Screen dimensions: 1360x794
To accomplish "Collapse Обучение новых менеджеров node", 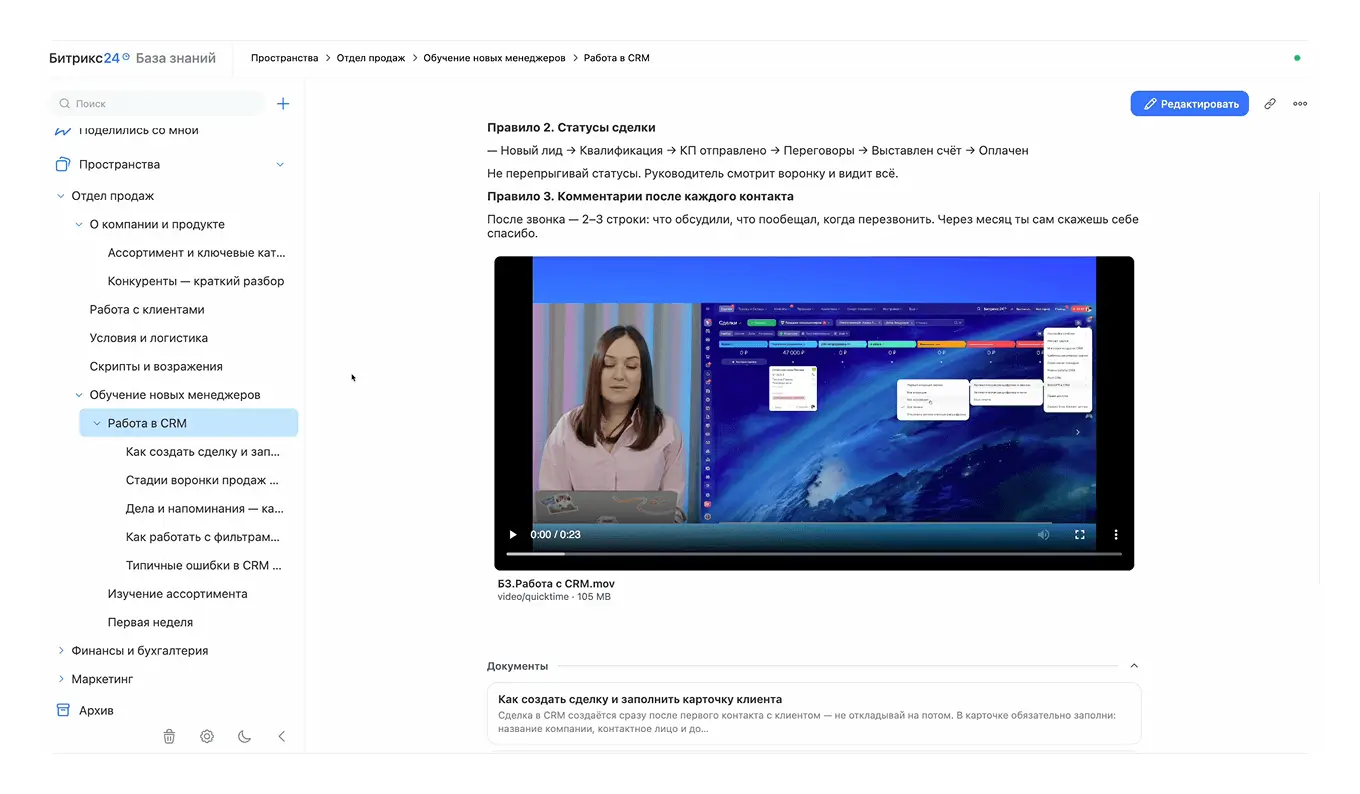I will (79, 395).
